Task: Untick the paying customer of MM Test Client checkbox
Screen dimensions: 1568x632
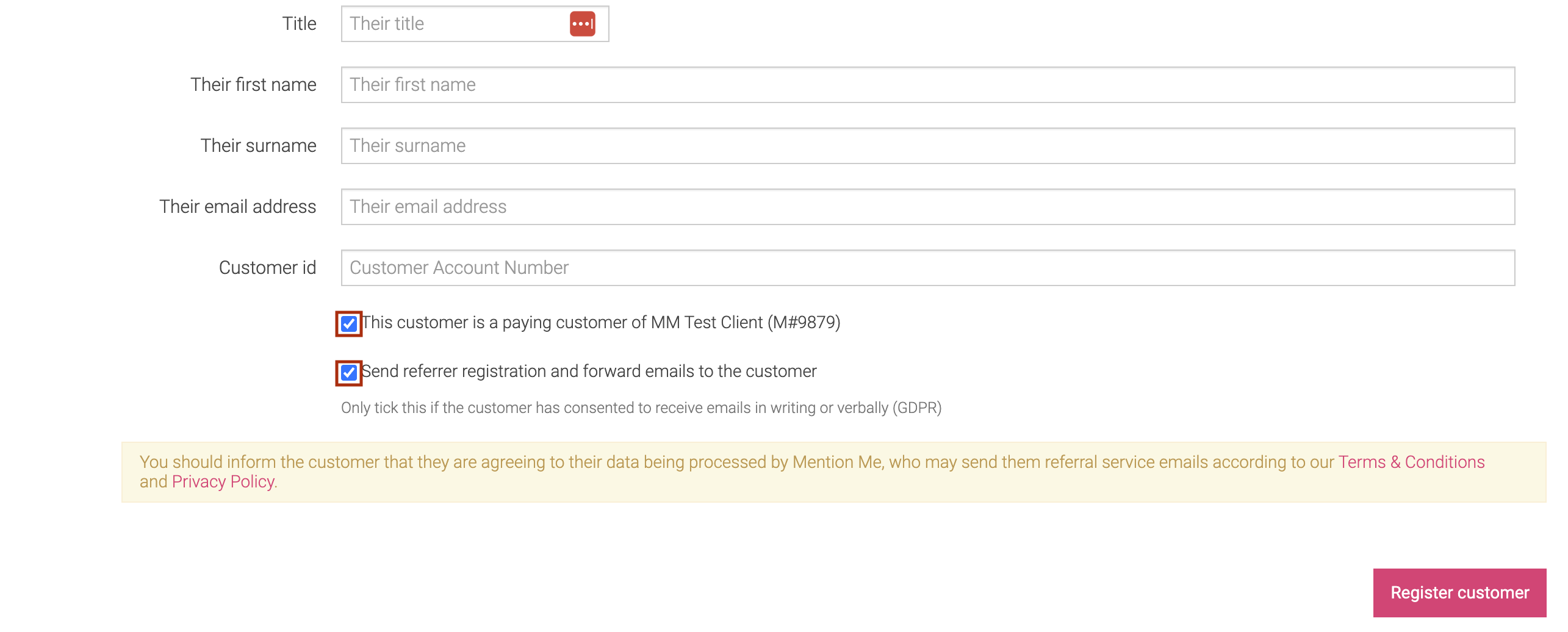Action: tap(349, 323)
